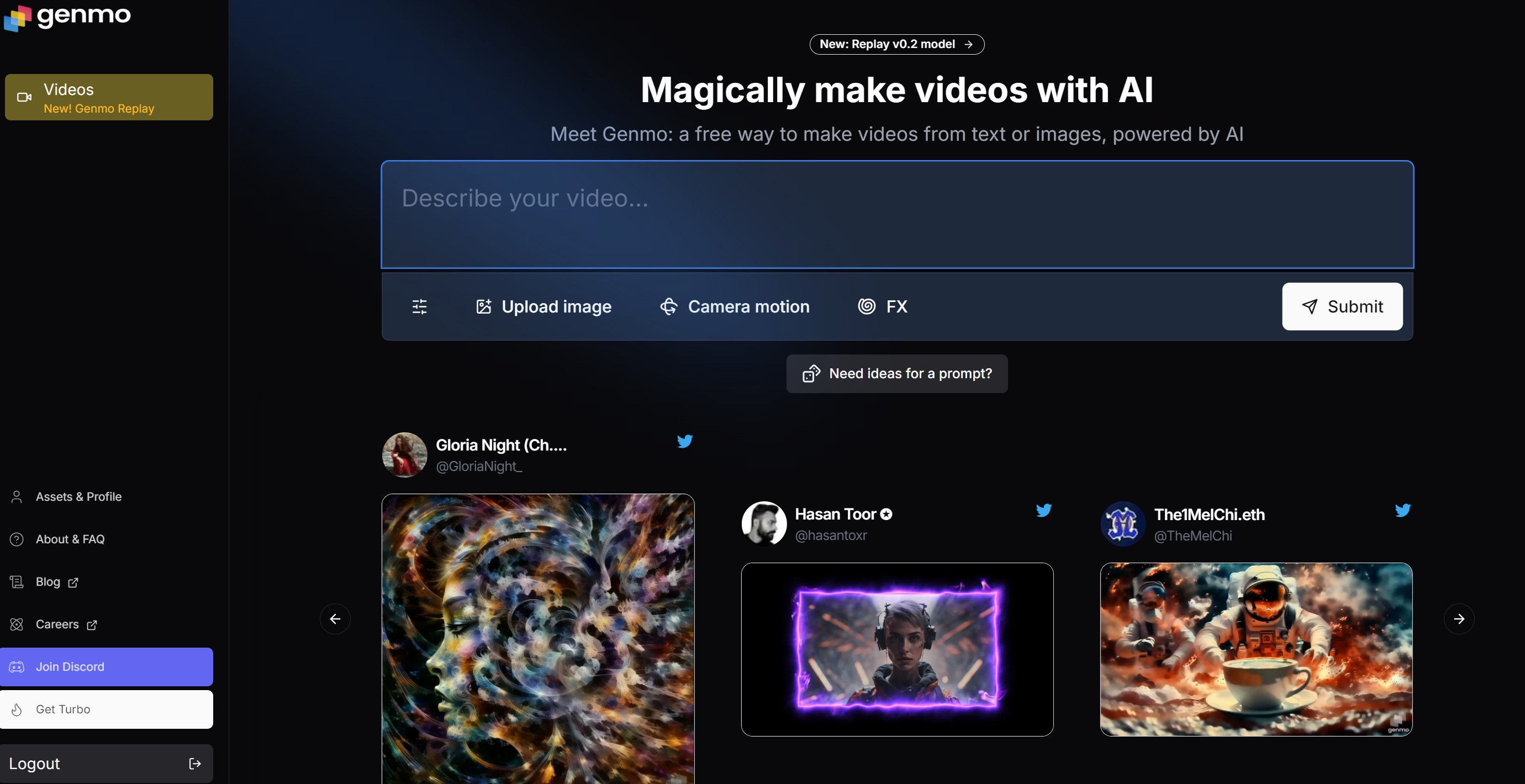Open New Replay v0.2 model announcement
The image size is (1525, 784).
coord(896,44)
